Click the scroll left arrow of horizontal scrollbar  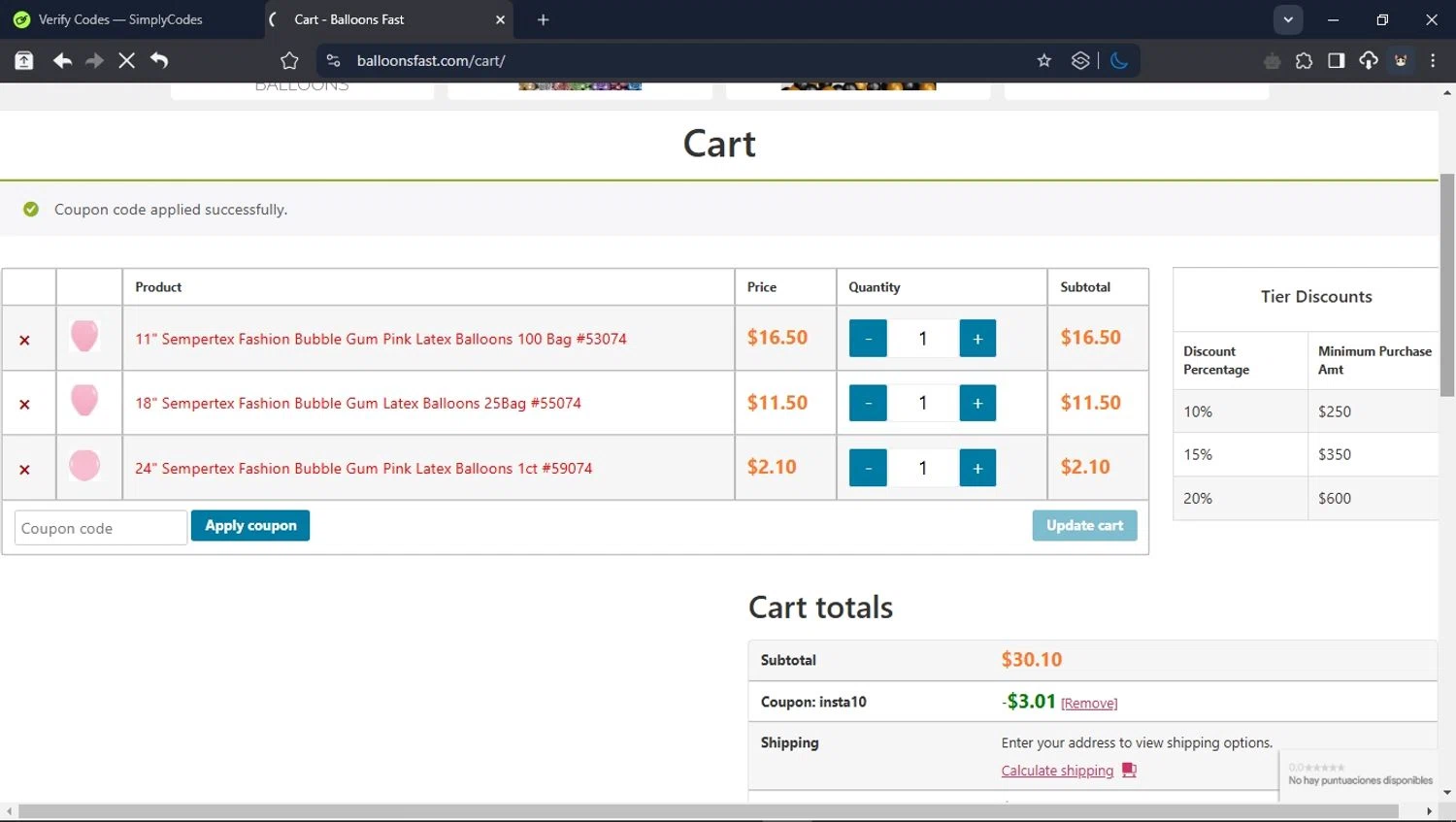9,811
